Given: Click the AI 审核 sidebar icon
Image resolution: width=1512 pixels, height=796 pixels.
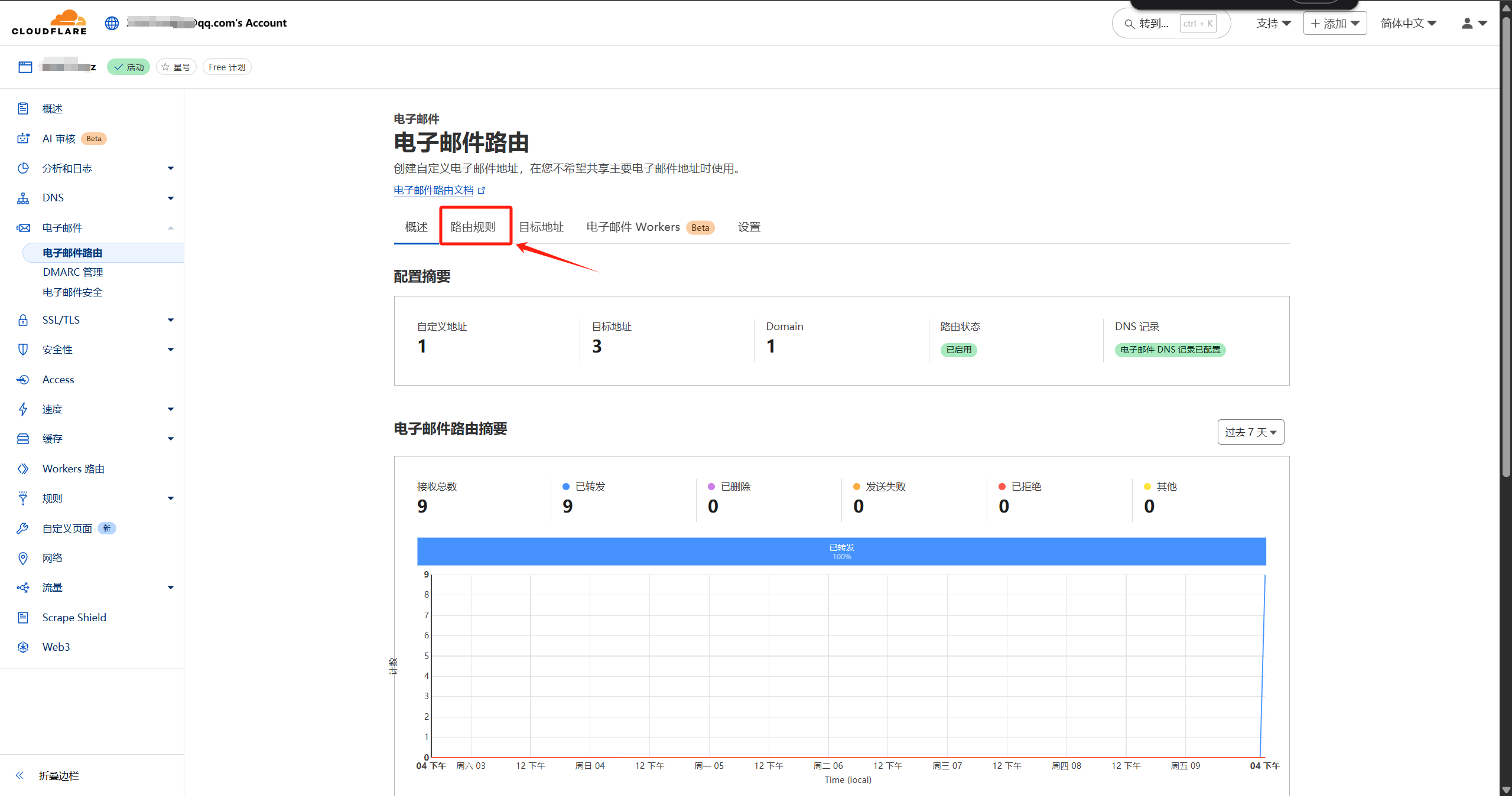Looking at the screenshot, I should 23,138.
